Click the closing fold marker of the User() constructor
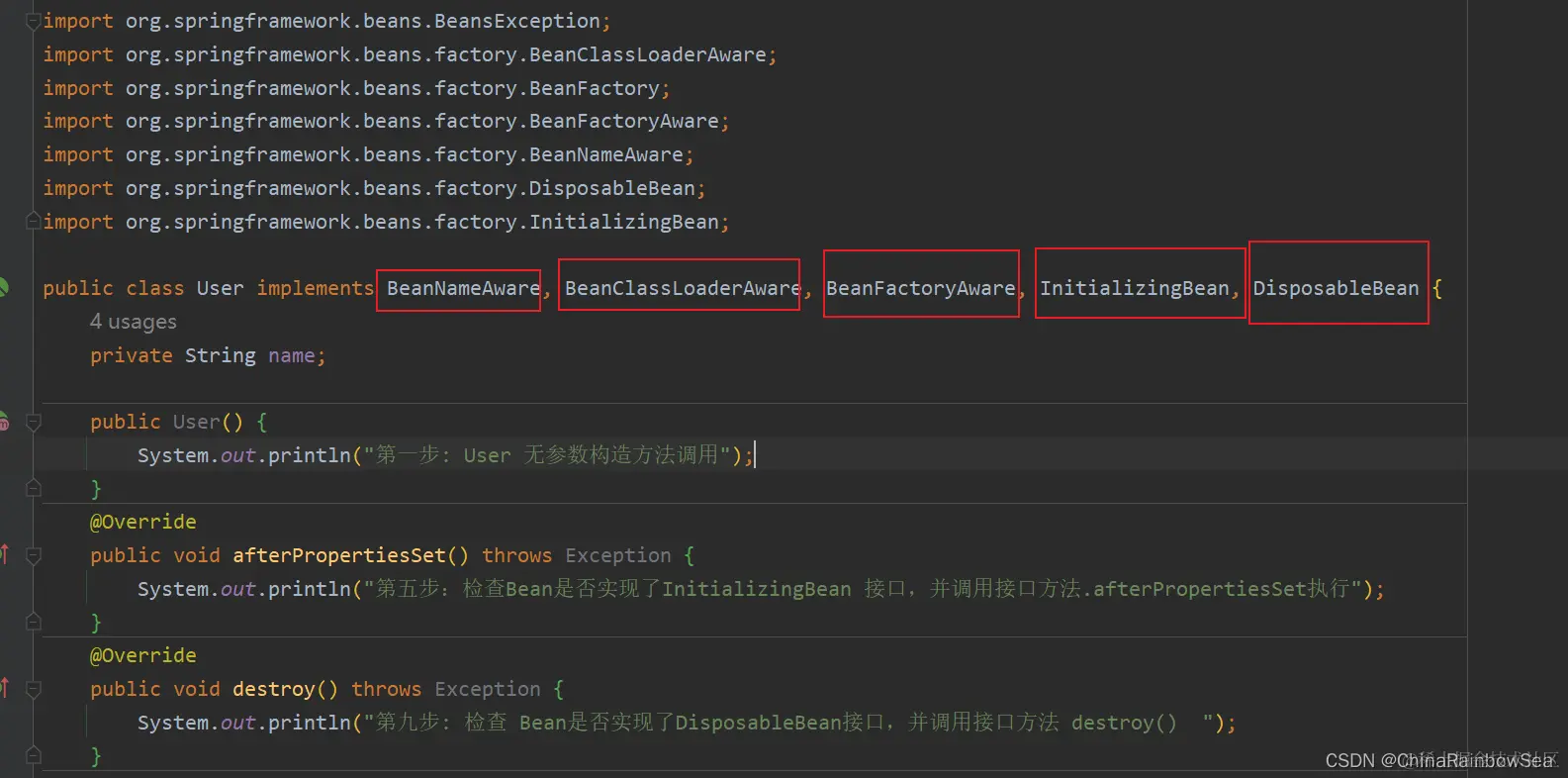 (x=33, y=488)
